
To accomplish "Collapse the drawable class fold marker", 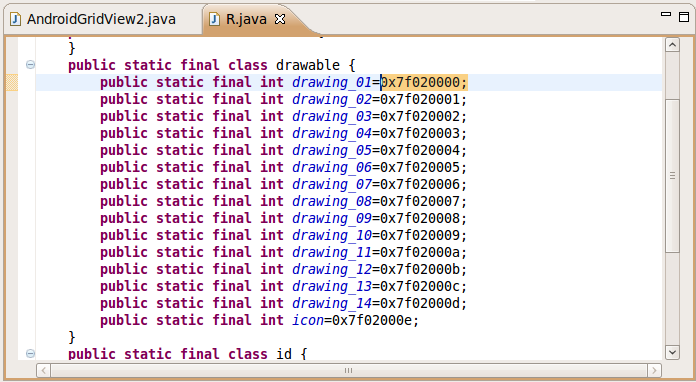I will click(30, 65).
